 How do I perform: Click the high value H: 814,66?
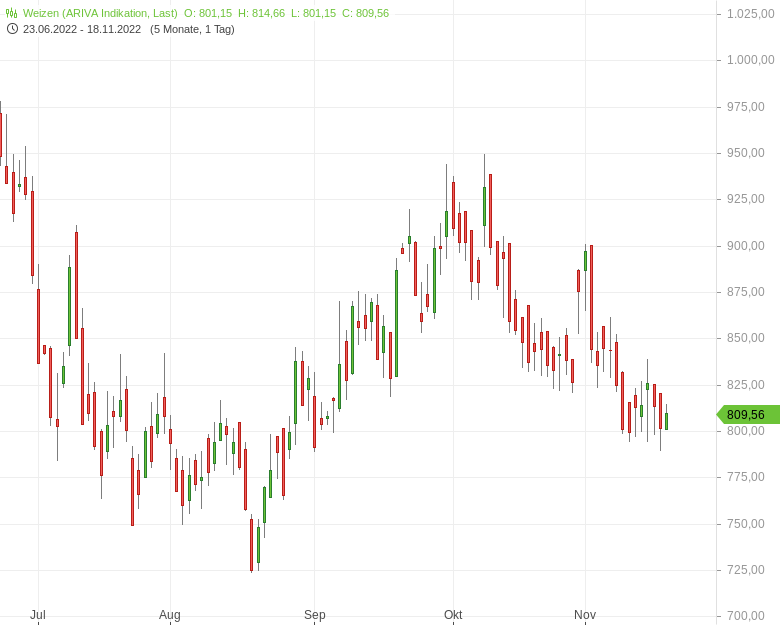coord(262,13)
